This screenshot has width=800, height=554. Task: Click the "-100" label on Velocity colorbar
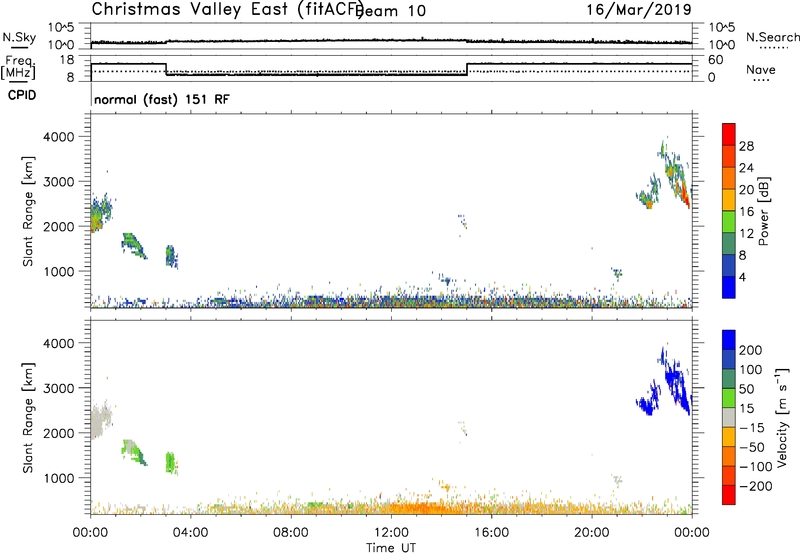(x=755, y=467)
